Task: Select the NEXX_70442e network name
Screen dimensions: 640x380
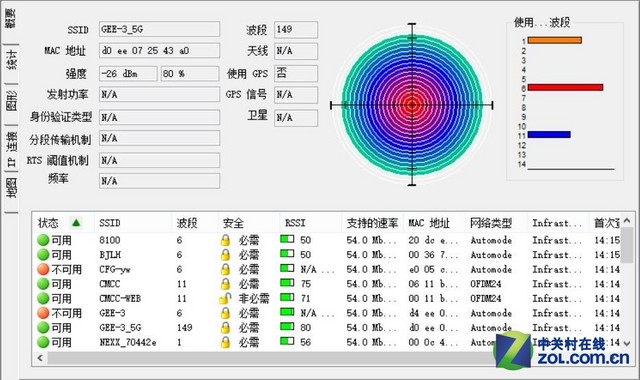Action: [x=128, y=342]
